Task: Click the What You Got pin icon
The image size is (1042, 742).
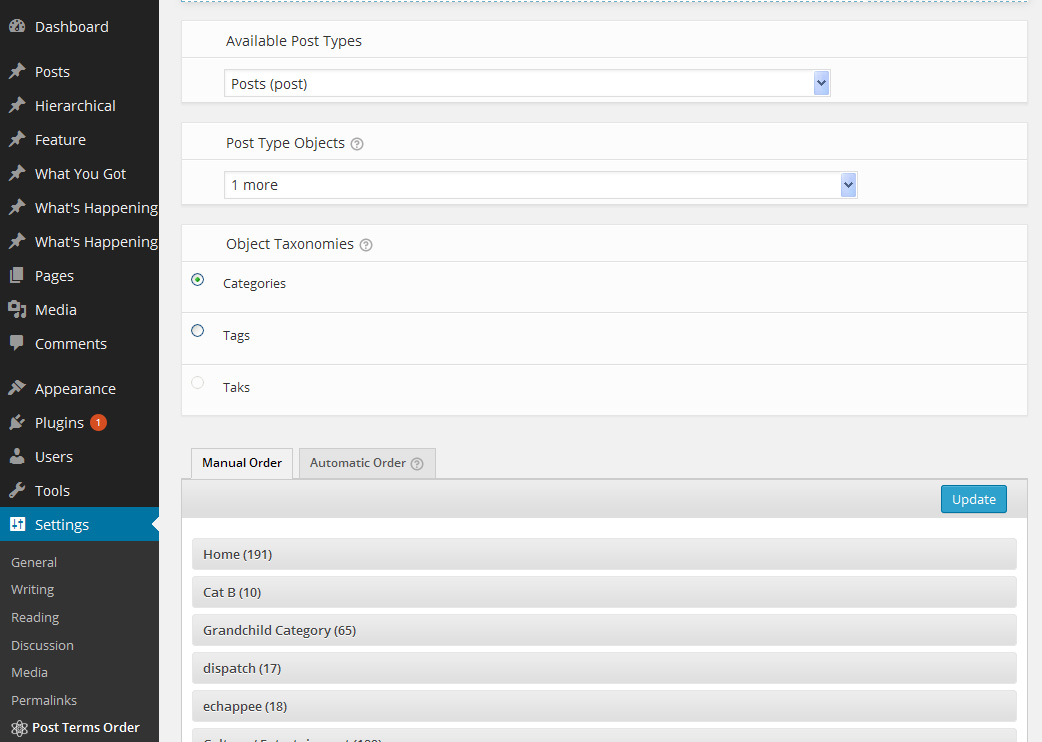Action: coord(17,173)
